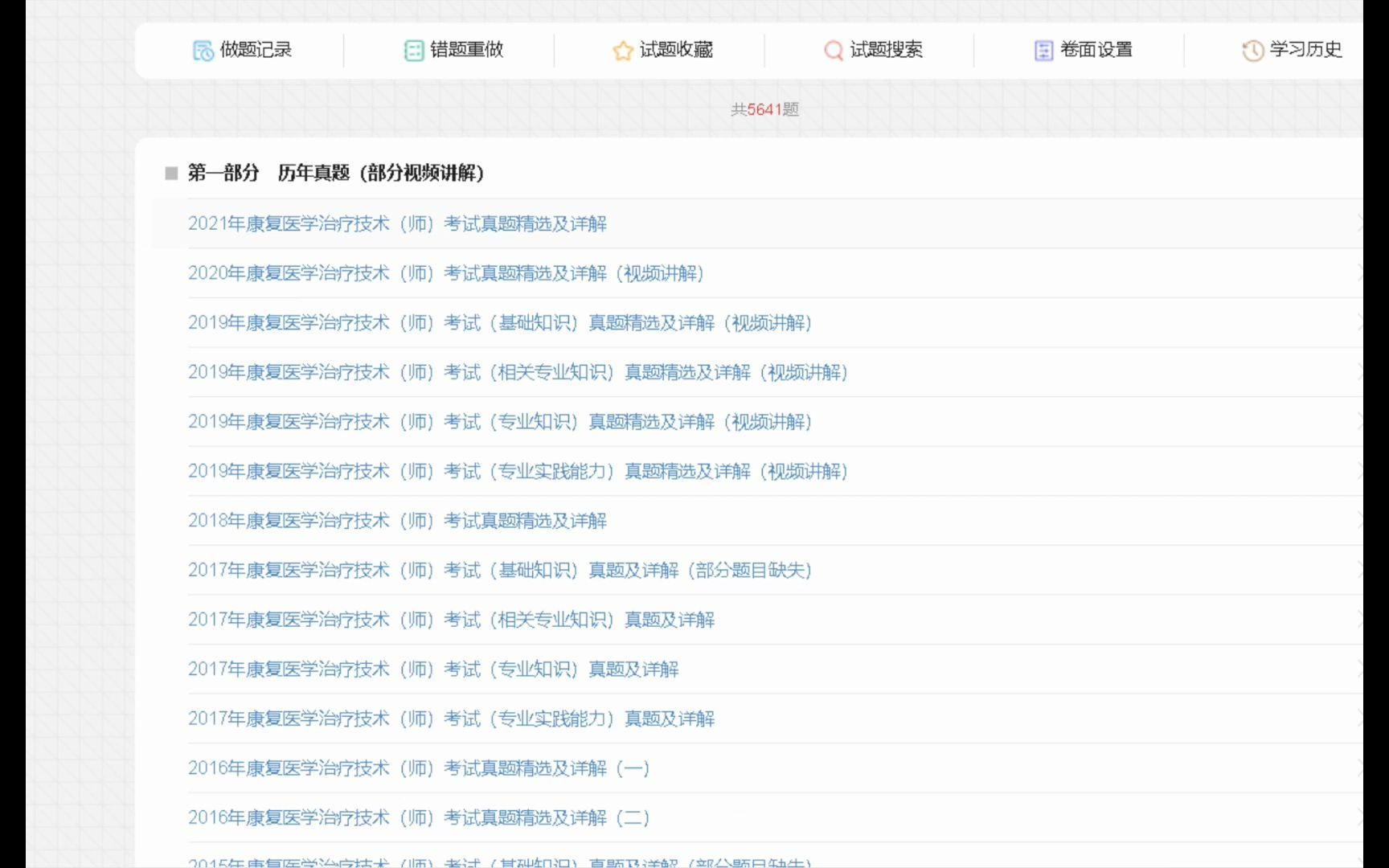Open the 卷面设置 tab

click(x=1084, y=50)
